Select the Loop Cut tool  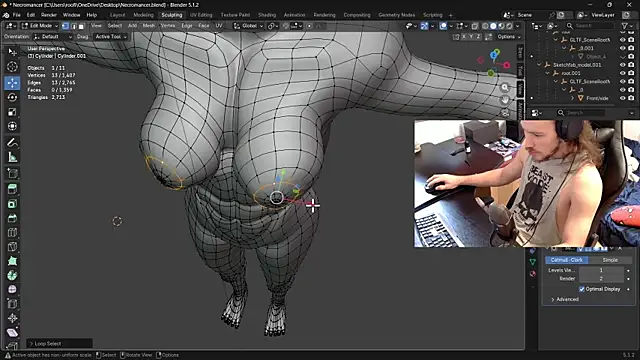pyautogui.click(x=12, y=233)
